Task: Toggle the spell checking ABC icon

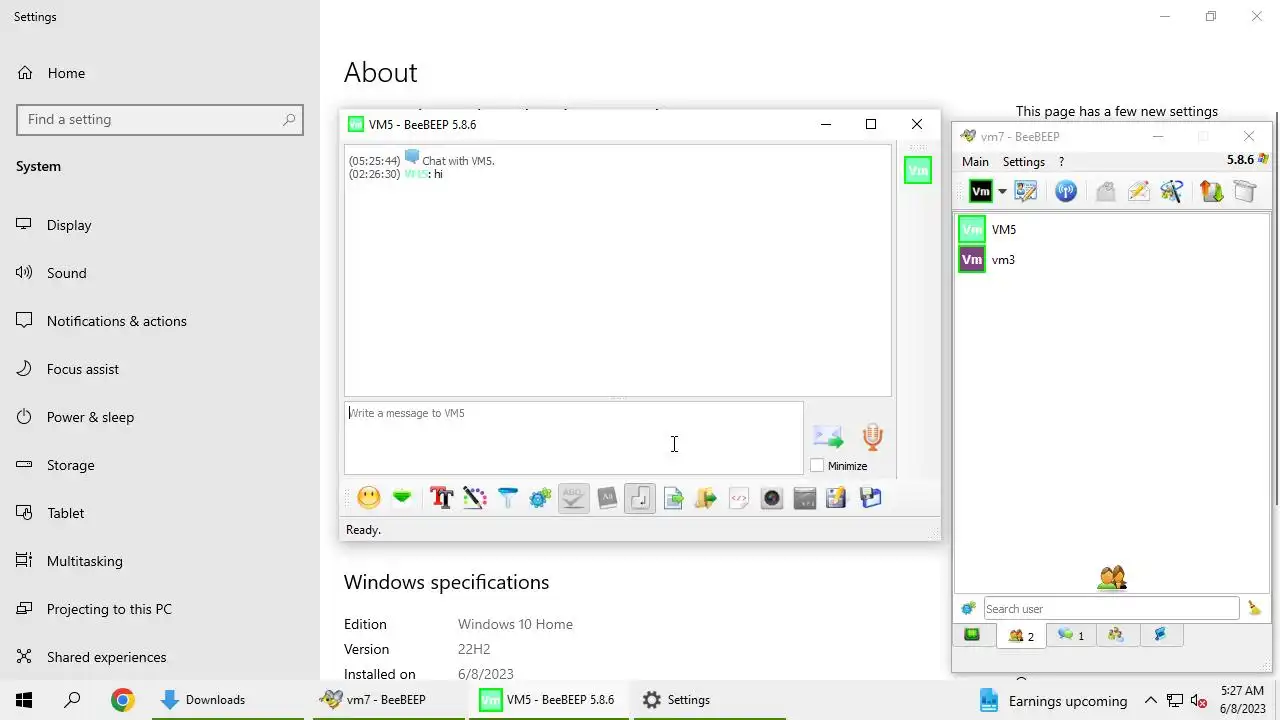Action: pyautogui.click(x=573, y=498)
